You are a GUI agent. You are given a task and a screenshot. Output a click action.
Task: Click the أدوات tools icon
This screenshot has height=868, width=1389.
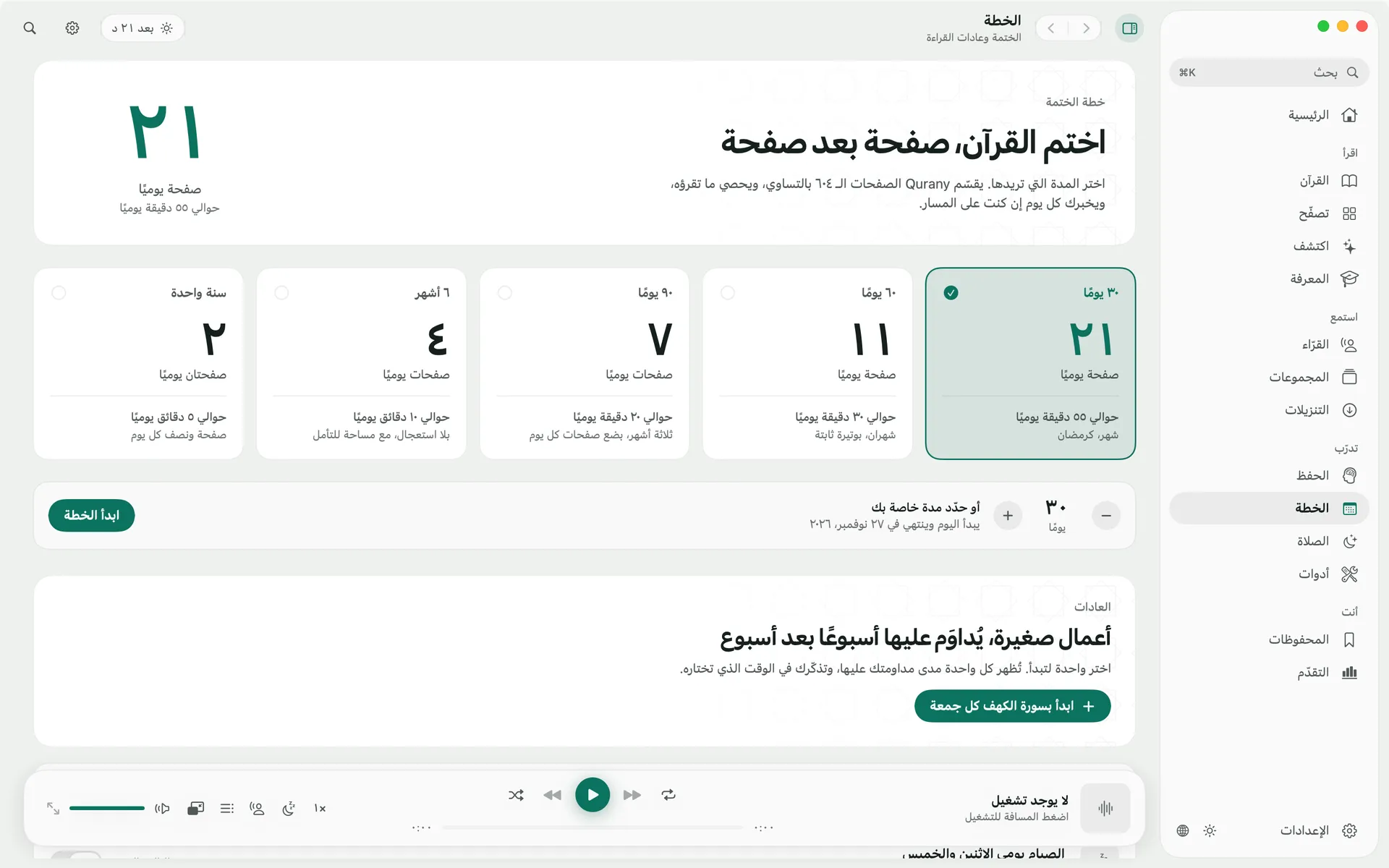(x=1349, y=574)
